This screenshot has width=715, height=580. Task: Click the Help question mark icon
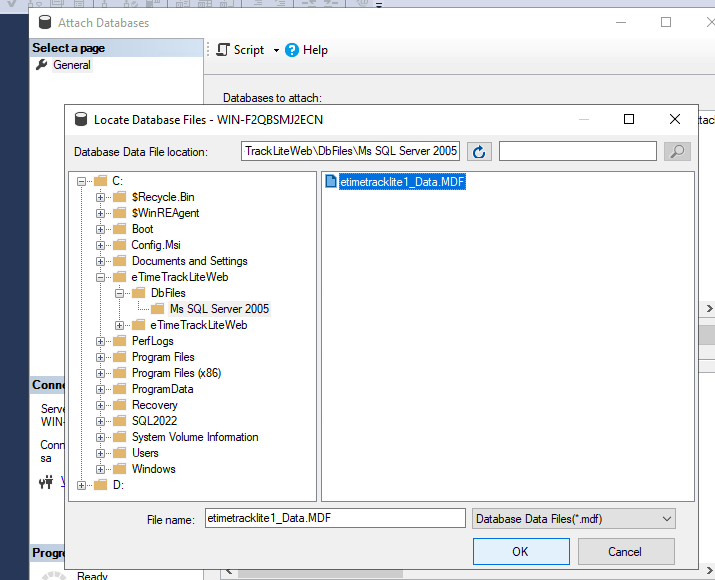pyautogui.click(x=292, y=50)
